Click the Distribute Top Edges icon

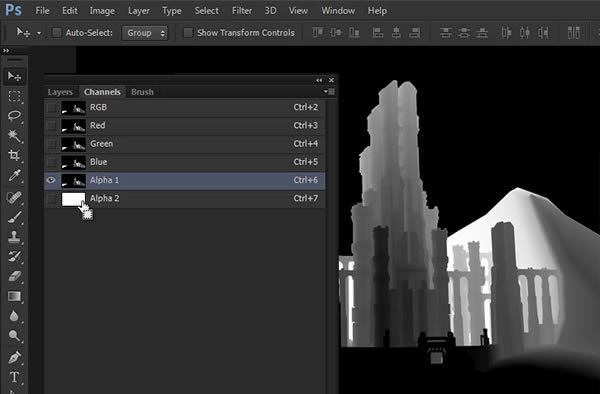[445, 33]
